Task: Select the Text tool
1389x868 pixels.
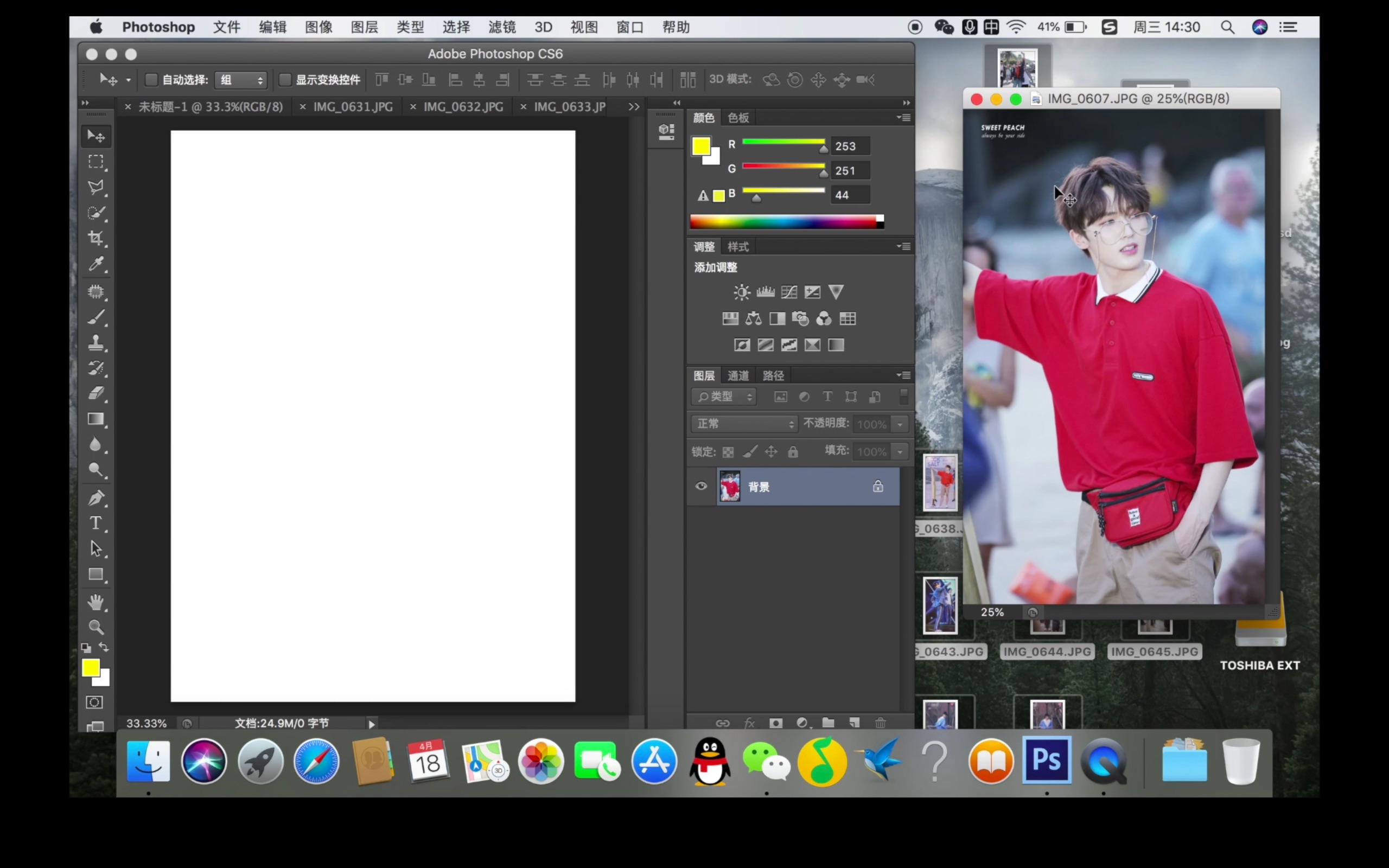Action: point(96,522)
